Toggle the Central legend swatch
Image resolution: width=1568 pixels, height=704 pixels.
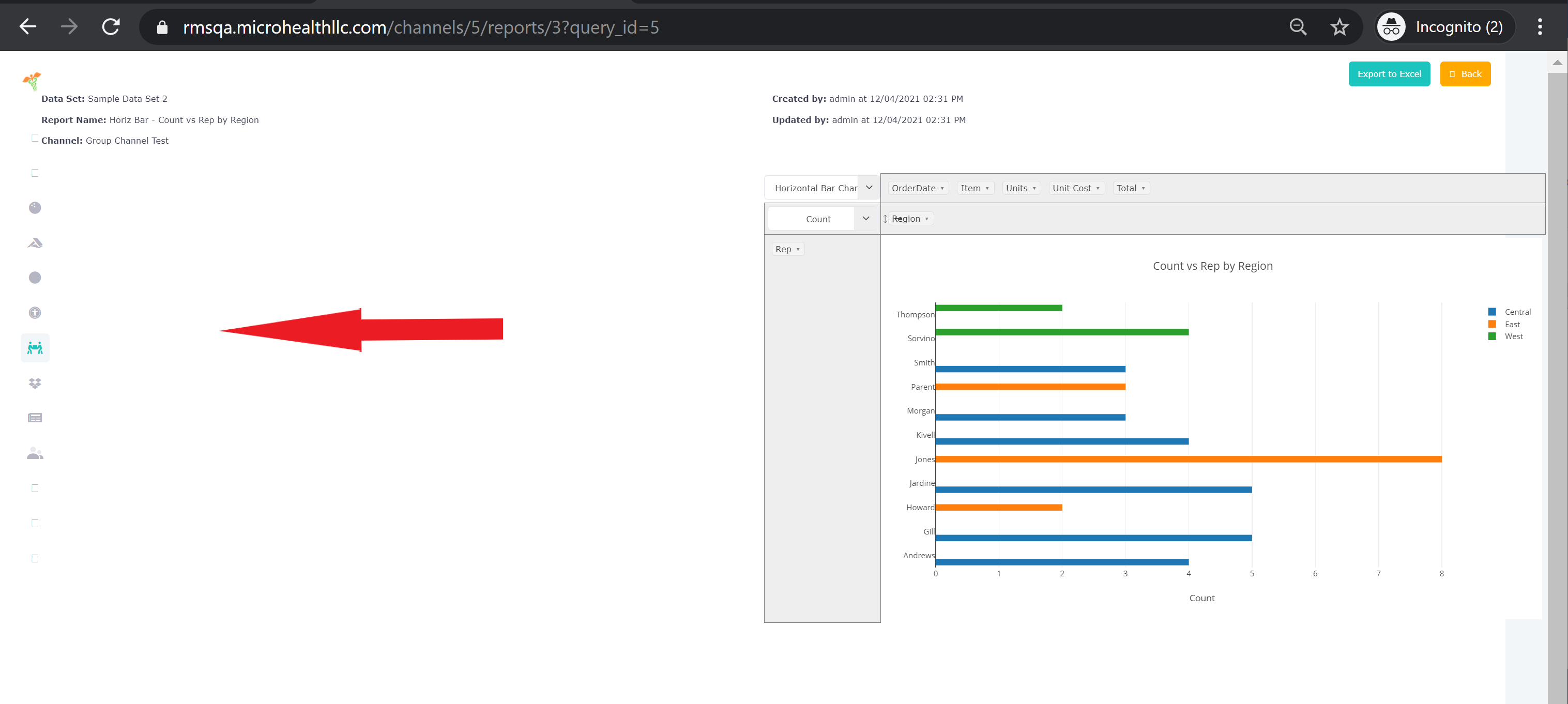point(1492,312)
